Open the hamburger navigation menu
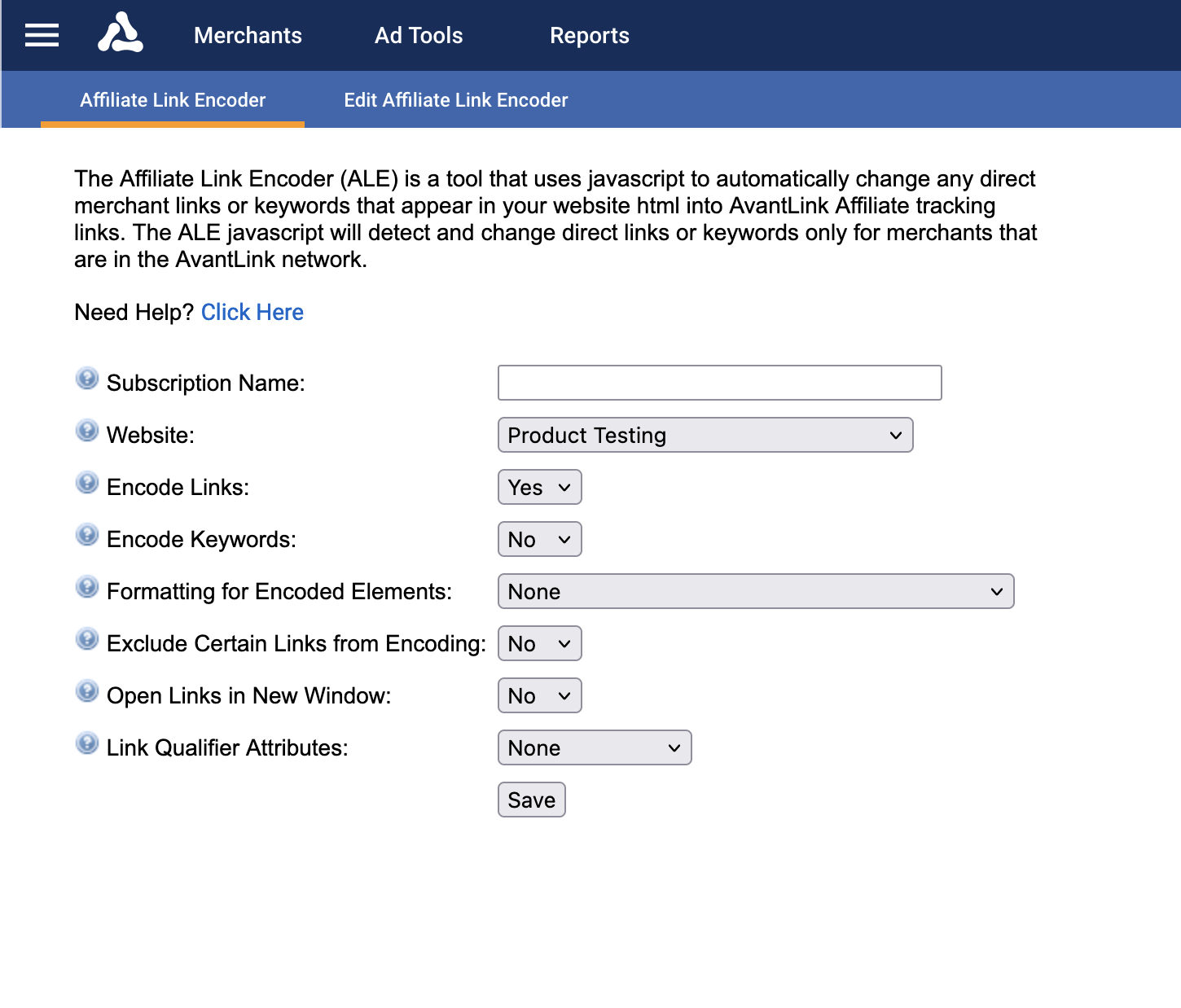The width and height of the screenshot is (1181, 1008). pyautogui.click(x=42, y=35)
